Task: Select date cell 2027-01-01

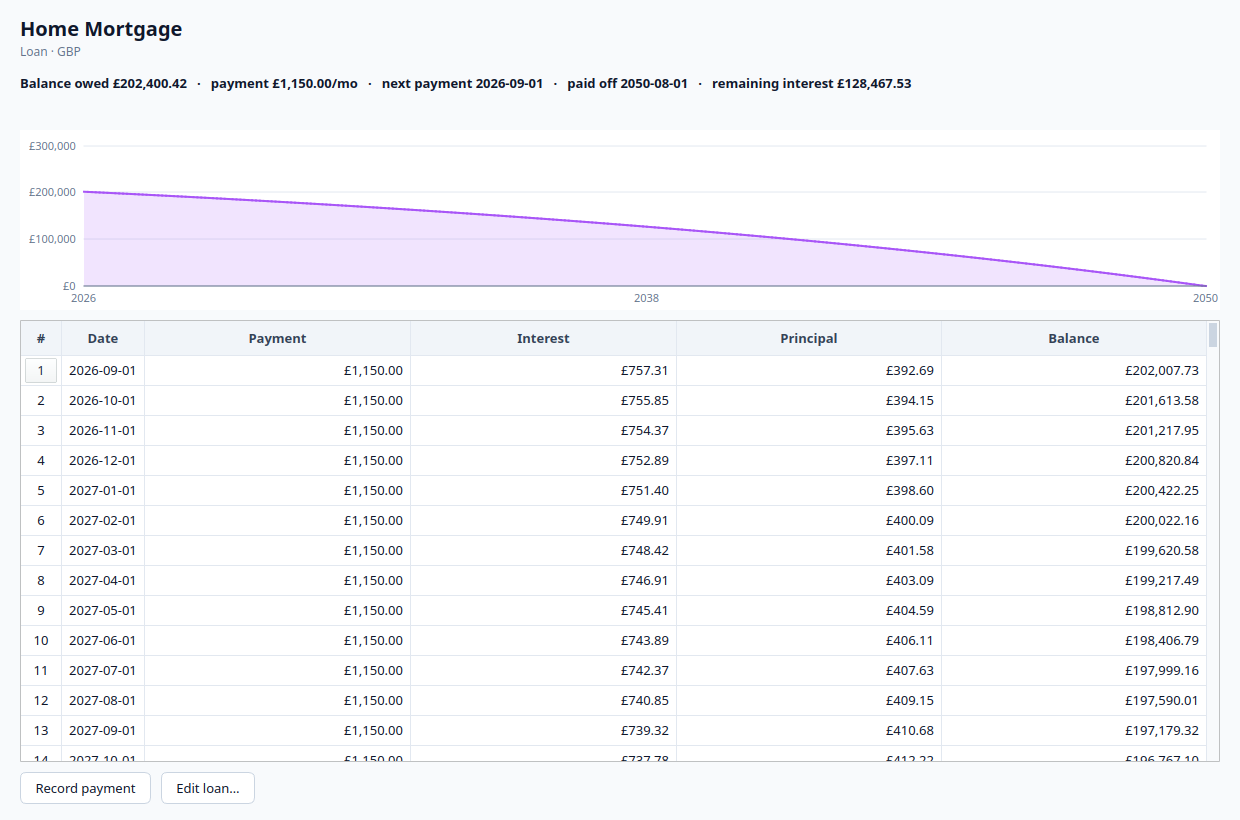Action: tap(103, 491)
